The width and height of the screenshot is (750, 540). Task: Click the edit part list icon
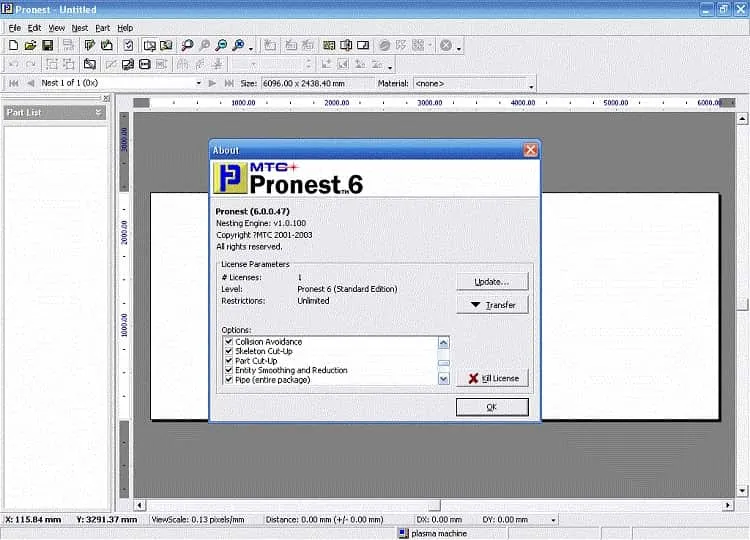coord(89,45)
